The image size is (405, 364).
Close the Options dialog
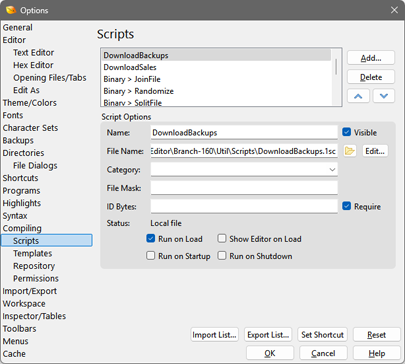[394, 10]
